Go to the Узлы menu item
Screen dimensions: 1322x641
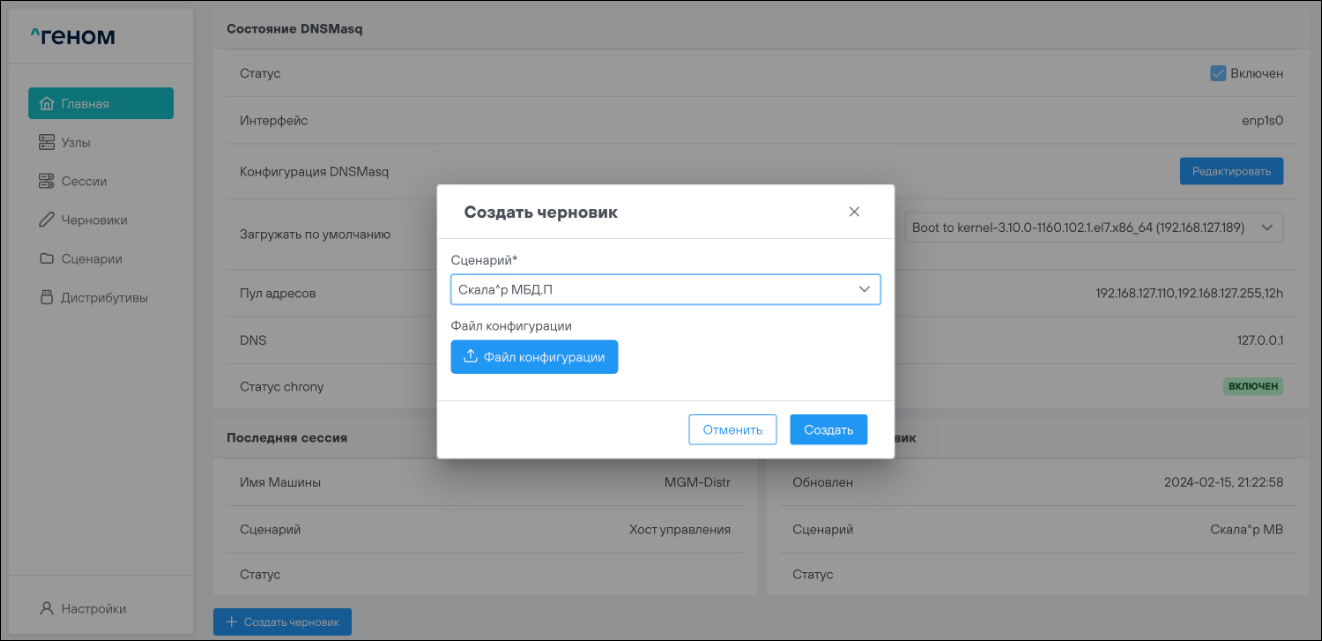76,143
